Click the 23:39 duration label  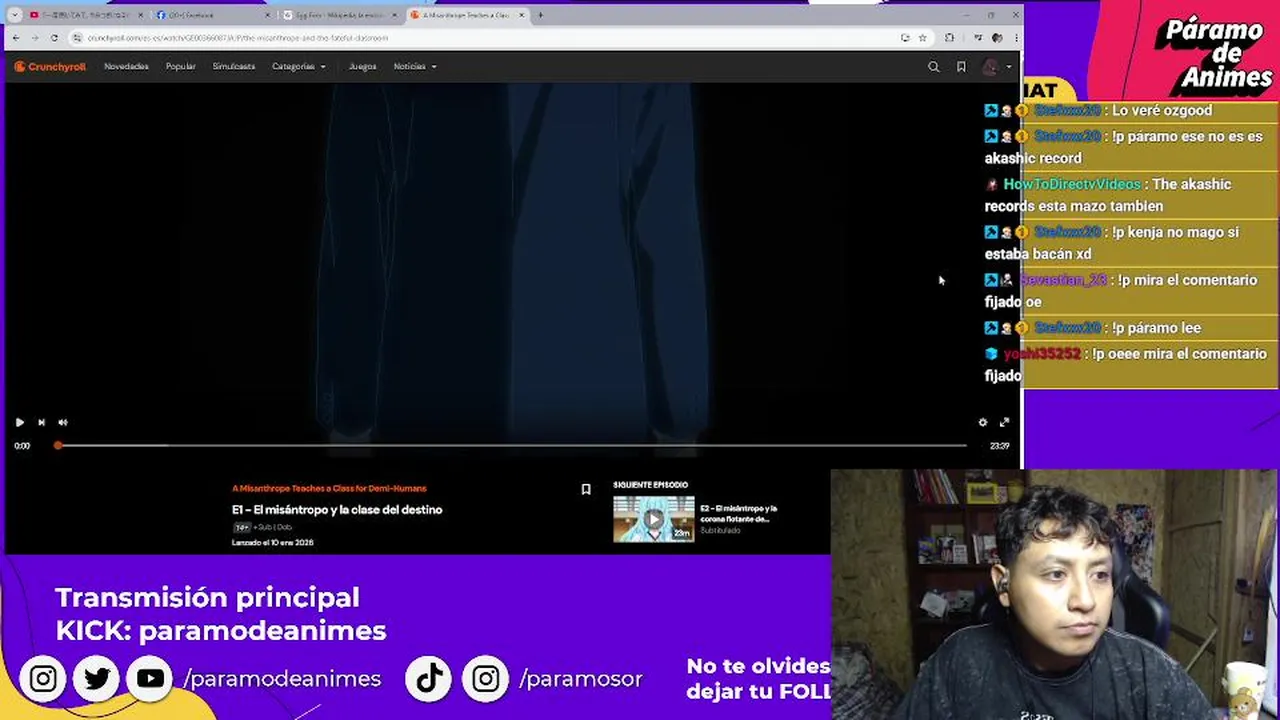[x=999, y=446]
